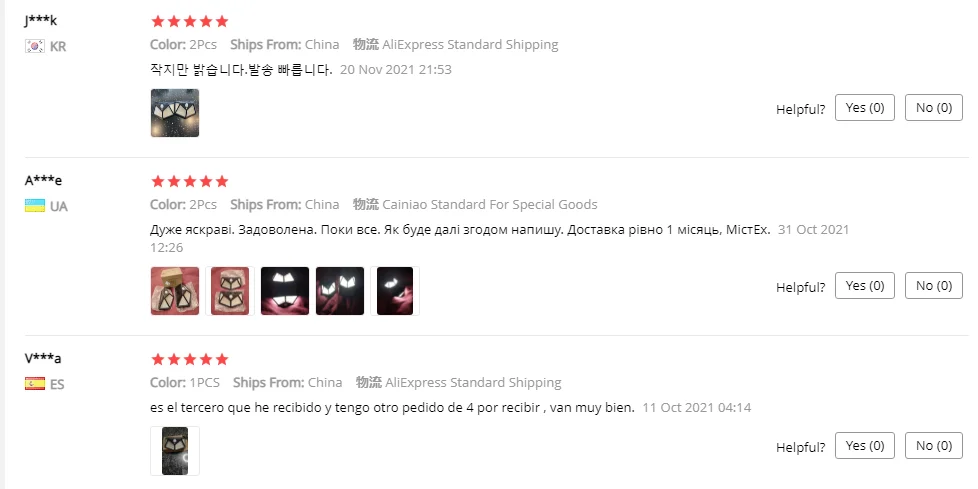978x489 pixels.
Task: Open A***e's fourth review photo
Action: point(339,291)
